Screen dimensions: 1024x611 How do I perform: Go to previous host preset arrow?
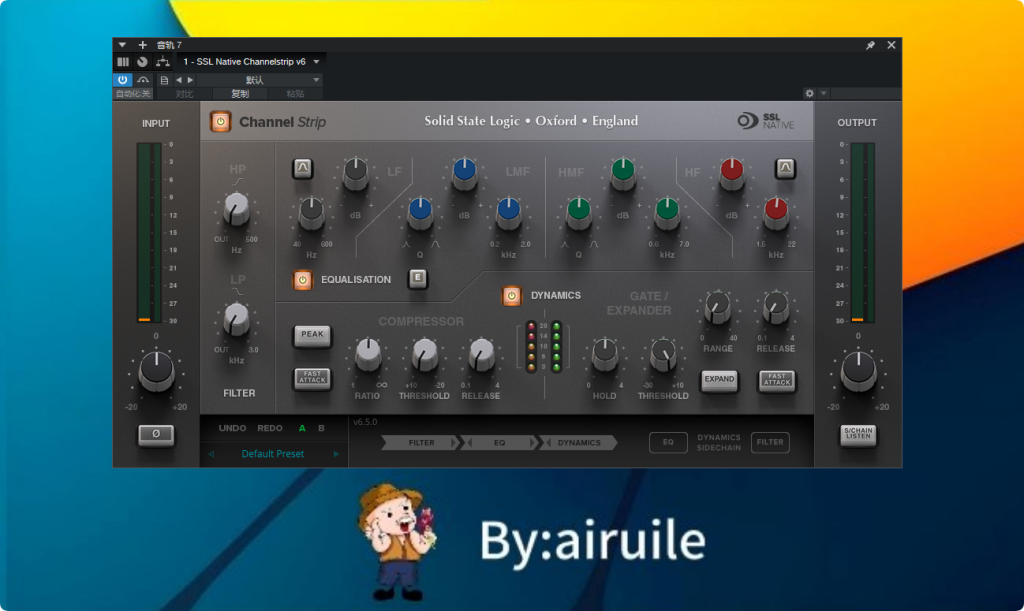pos(178,80)
